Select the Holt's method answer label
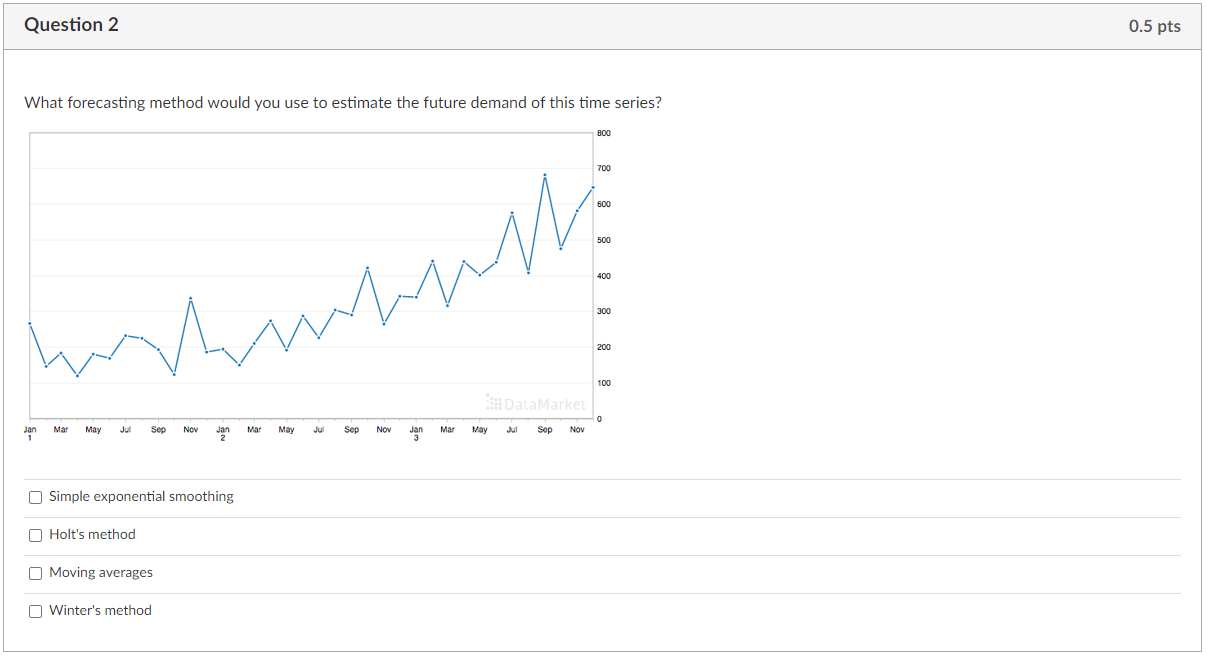The image size is (1206, 655). click(92, 534)
